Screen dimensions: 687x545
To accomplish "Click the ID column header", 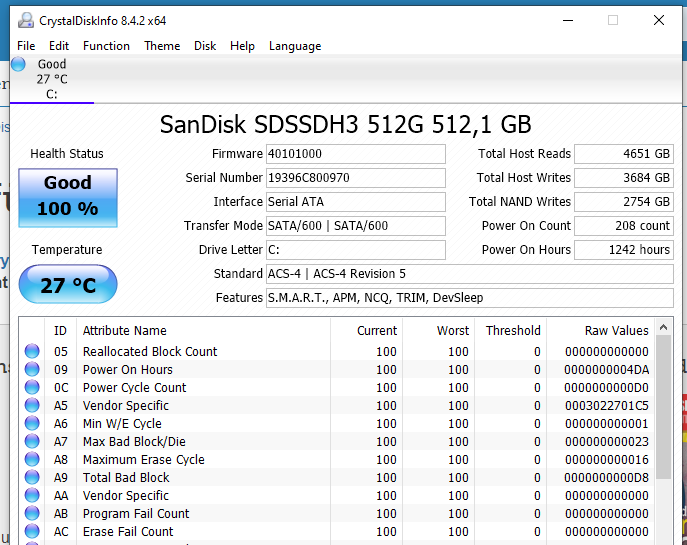I will (60, 330).
